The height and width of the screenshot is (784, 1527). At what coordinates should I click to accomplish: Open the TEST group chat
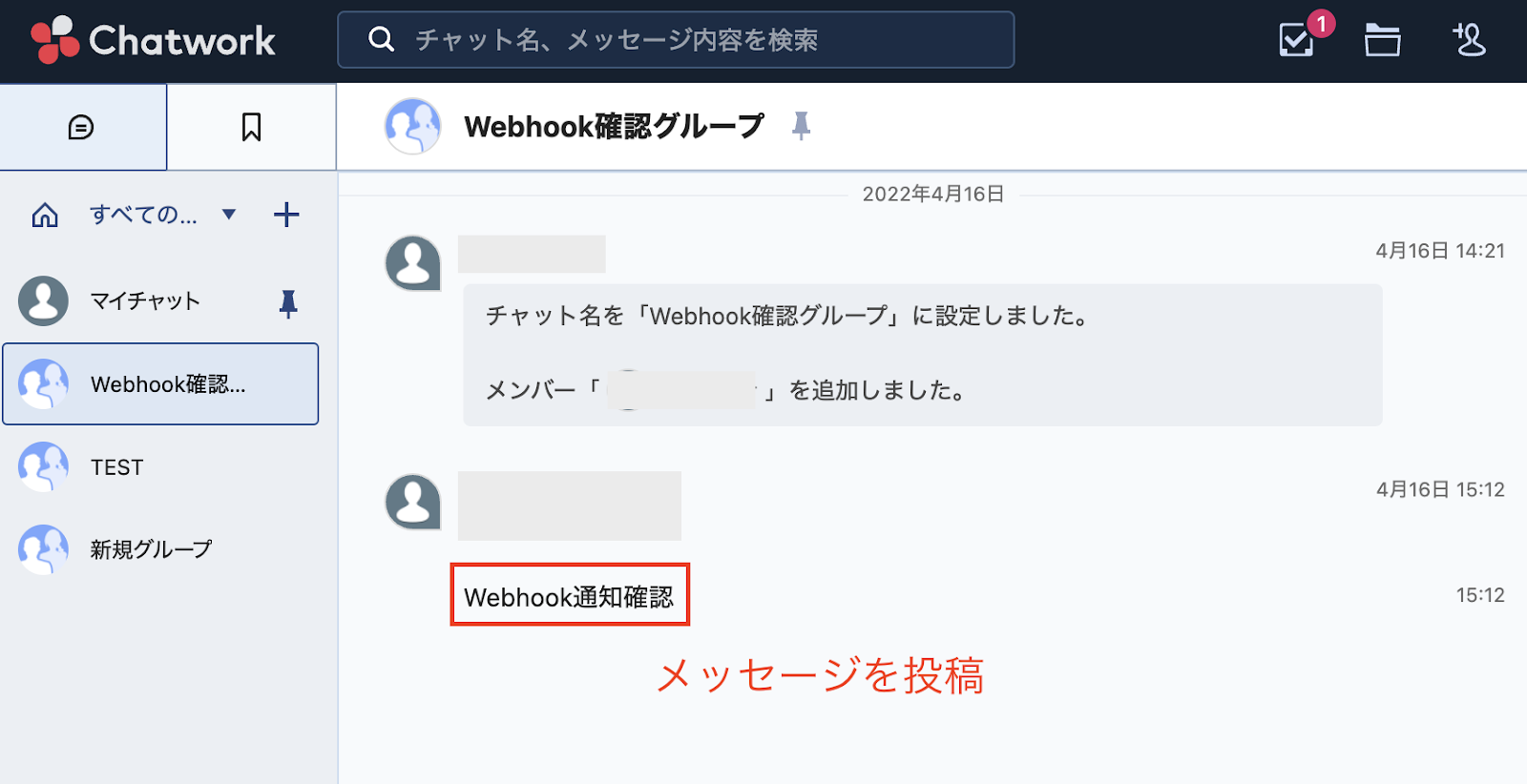(x=160, y=467)
